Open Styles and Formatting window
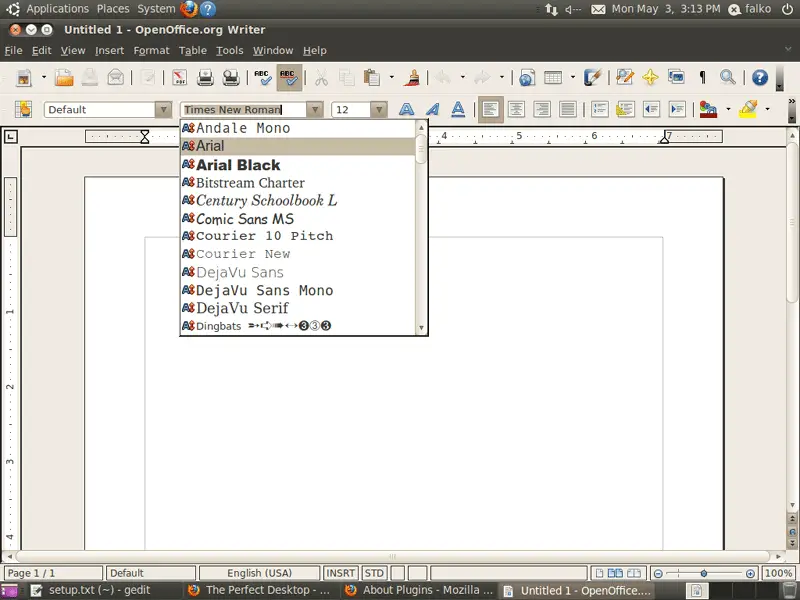800x600 pixels. coord(23,109)
